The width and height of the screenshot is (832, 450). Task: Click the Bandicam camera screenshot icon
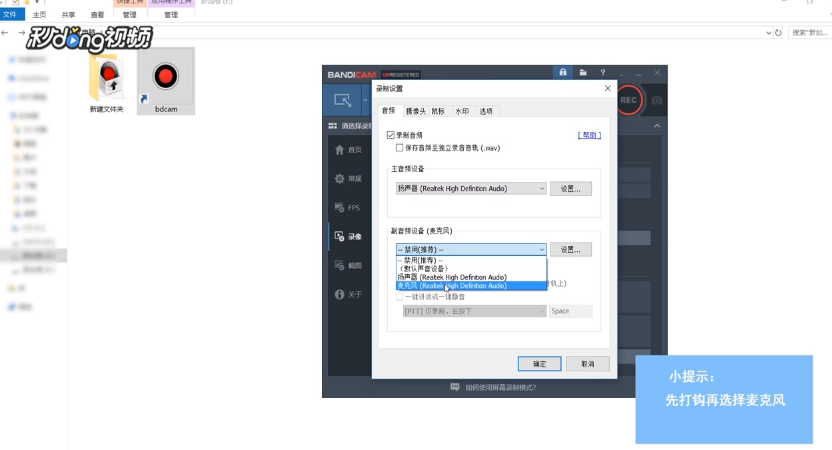(656, 100)
